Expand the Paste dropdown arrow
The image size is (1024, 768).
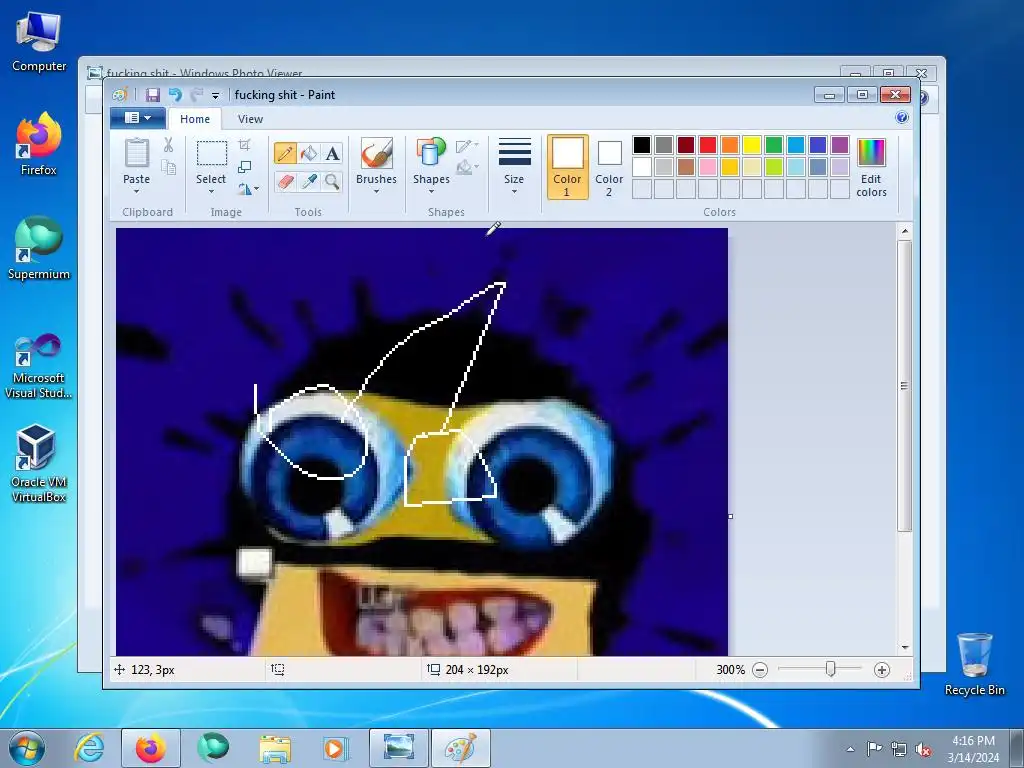(x=136, y=191)
